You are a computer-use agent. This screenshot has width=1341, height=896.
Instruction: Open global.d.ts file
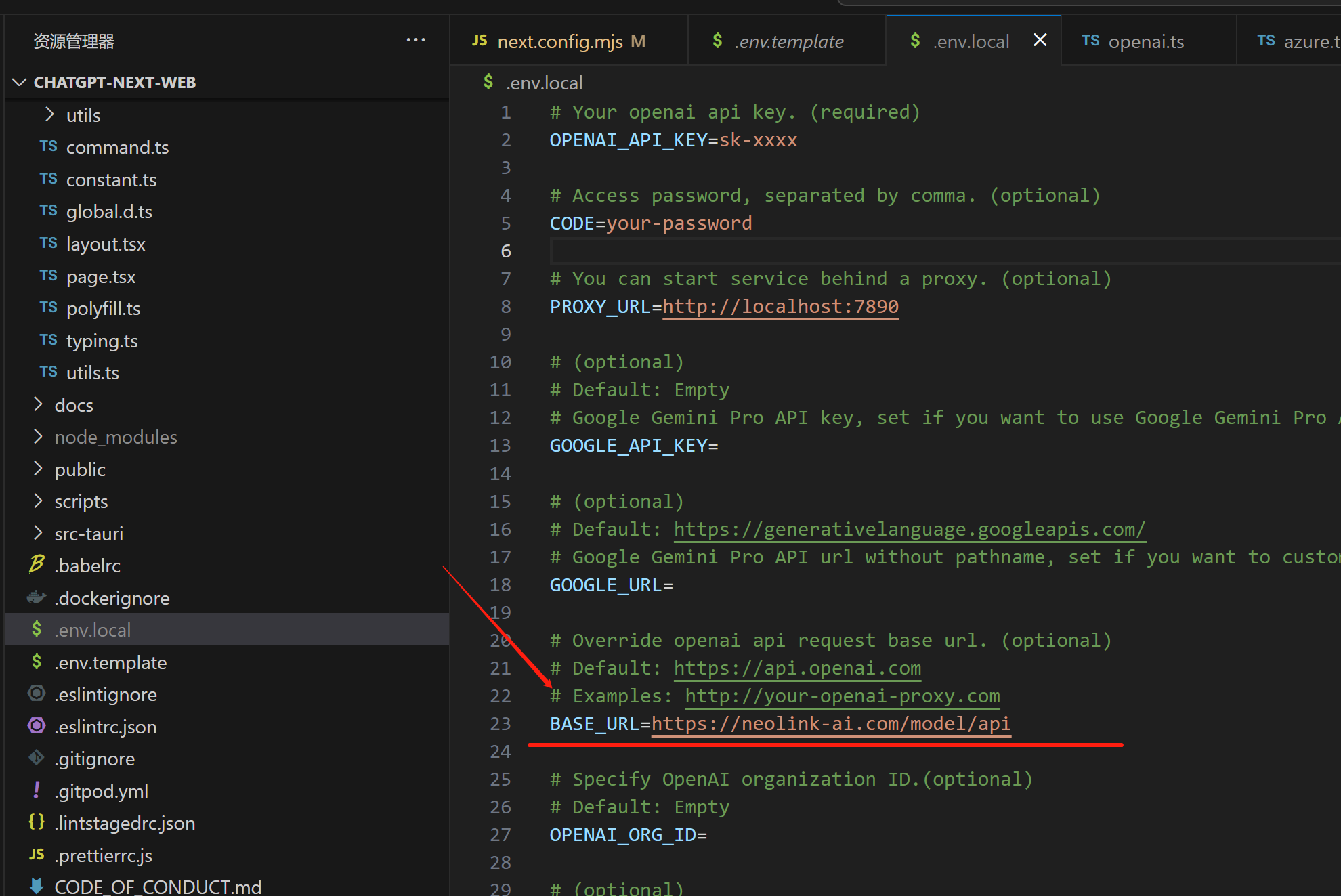[x=109, y=211]
